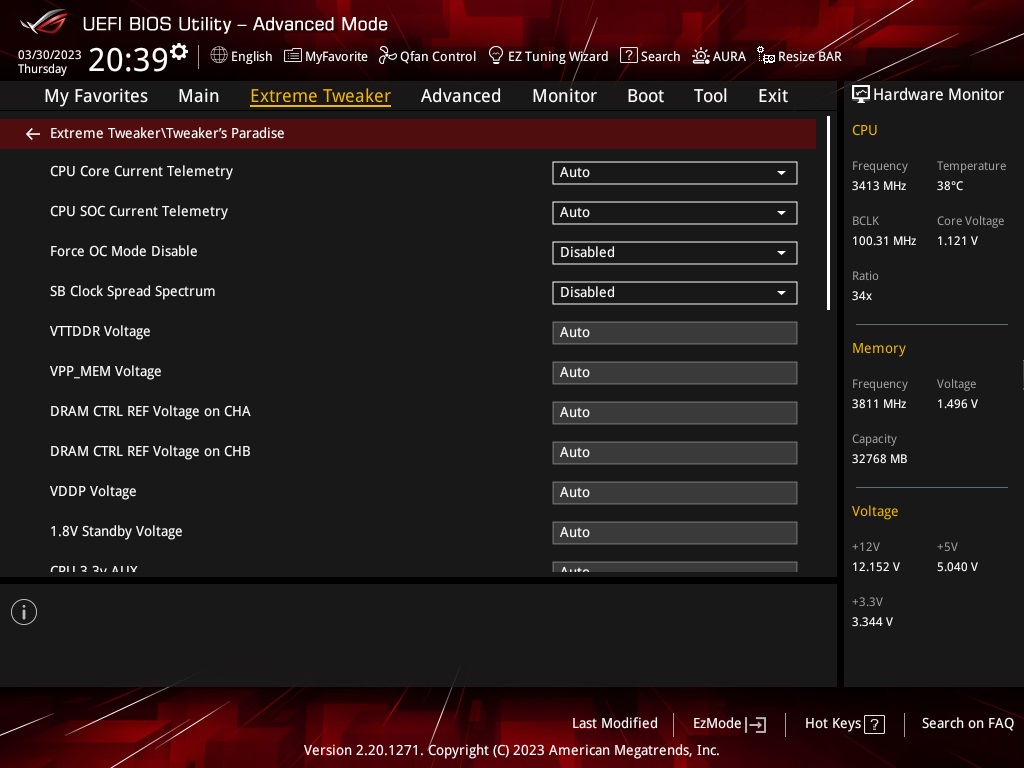This screenshot has height=768, width=1024.
Task: Select SB Clock Spread Spectrum label
Action: pyautogui.click(x=133, y=291)
